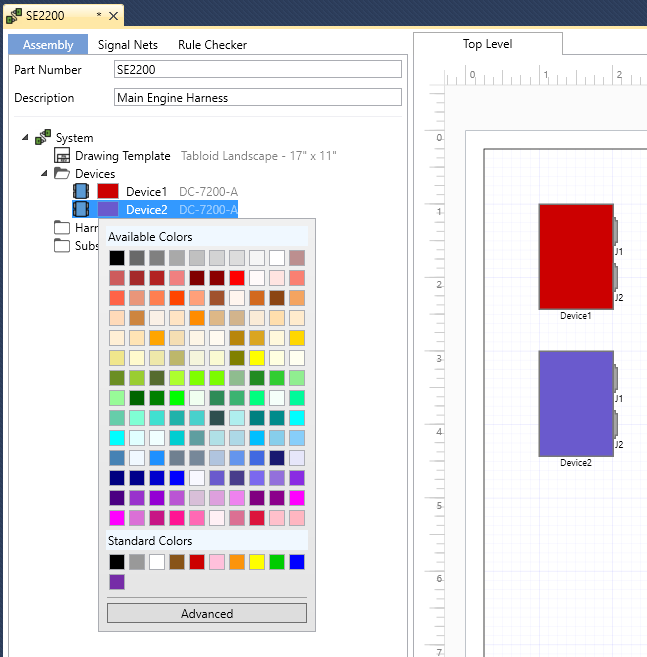The image size is (647, 657).
Task: Pick gray in Standard Colors
Action: click(x=137, y=562)
